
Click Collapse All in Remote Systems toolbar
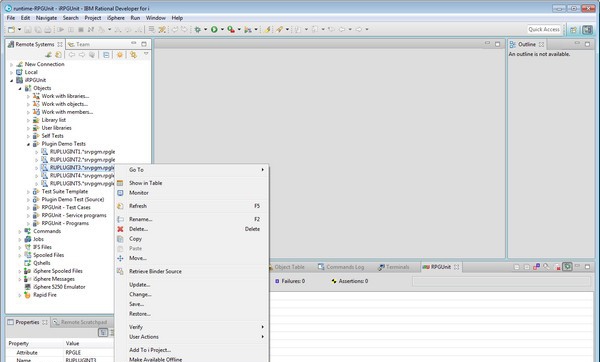pyautogui.click(x=106, y=55)
